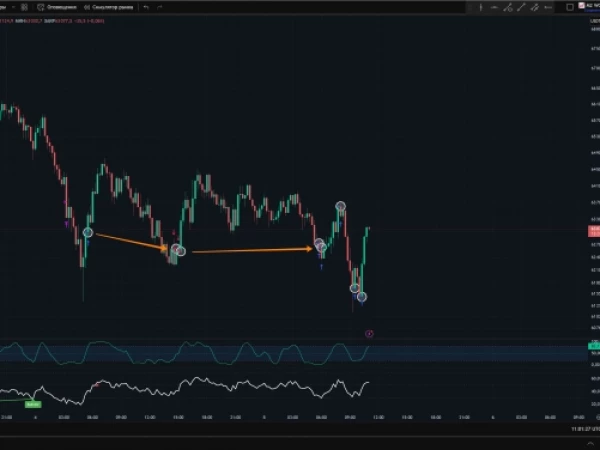Viewport: 600px width, 450px height.
Task: Click the green oscillator value label
Action: point(594,346)
